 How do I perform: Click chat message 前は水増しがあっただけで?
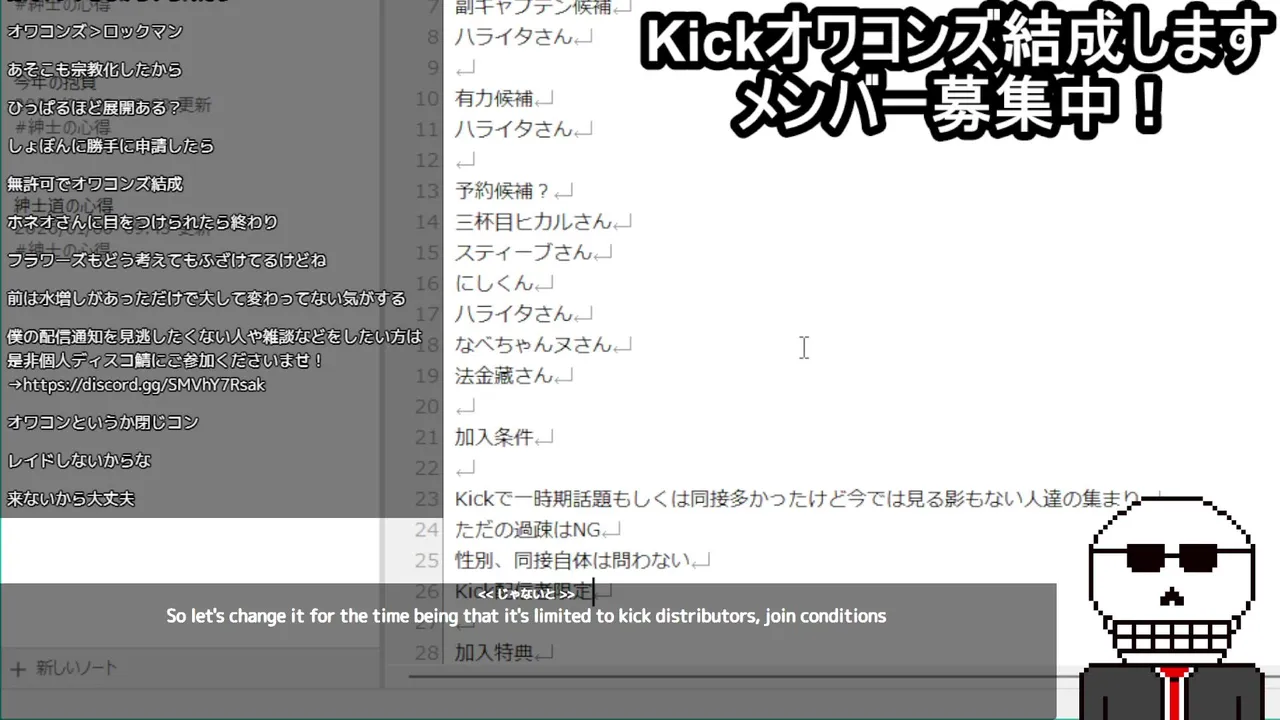click(207, 298)
